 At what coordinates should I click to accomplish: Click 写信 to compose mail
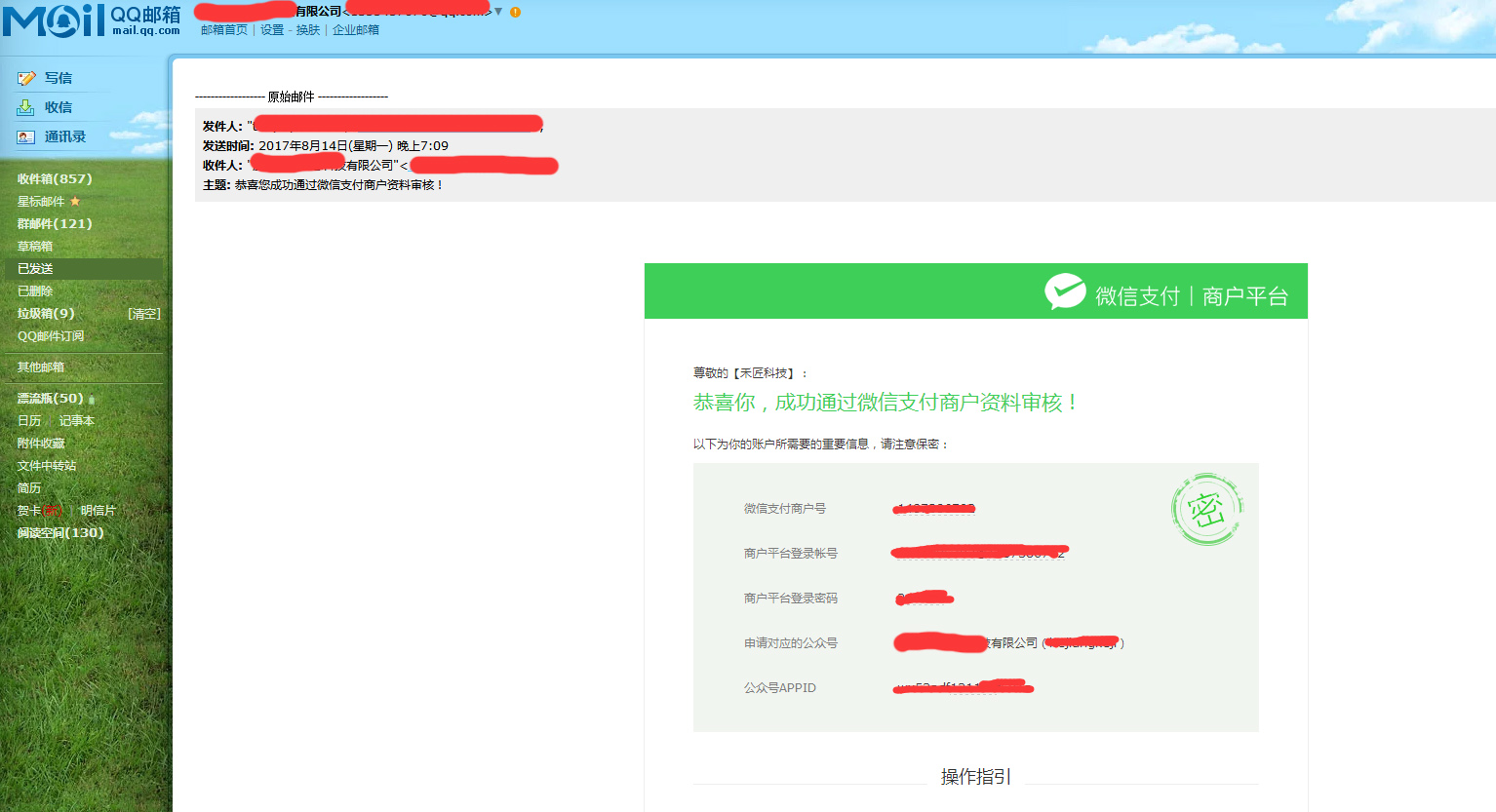click(x=59, y=78)
